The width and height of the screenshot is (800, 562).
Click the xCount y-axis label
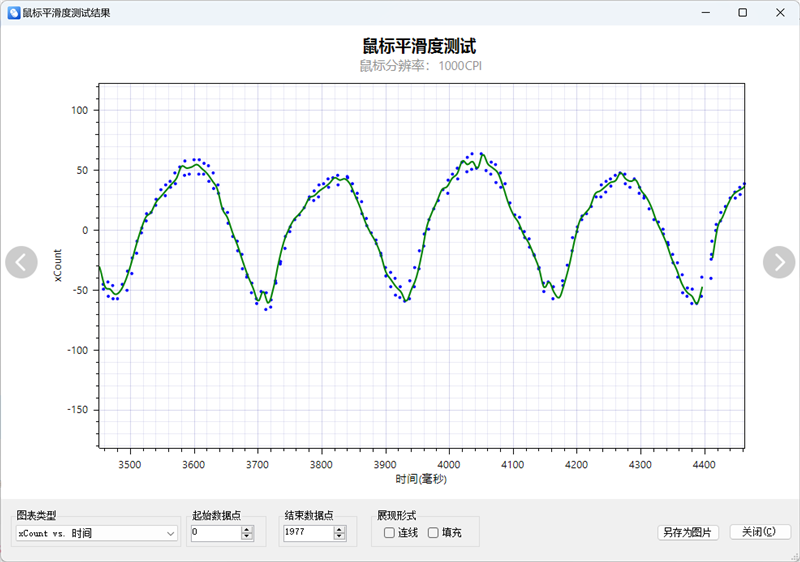[x=58, y=264]
